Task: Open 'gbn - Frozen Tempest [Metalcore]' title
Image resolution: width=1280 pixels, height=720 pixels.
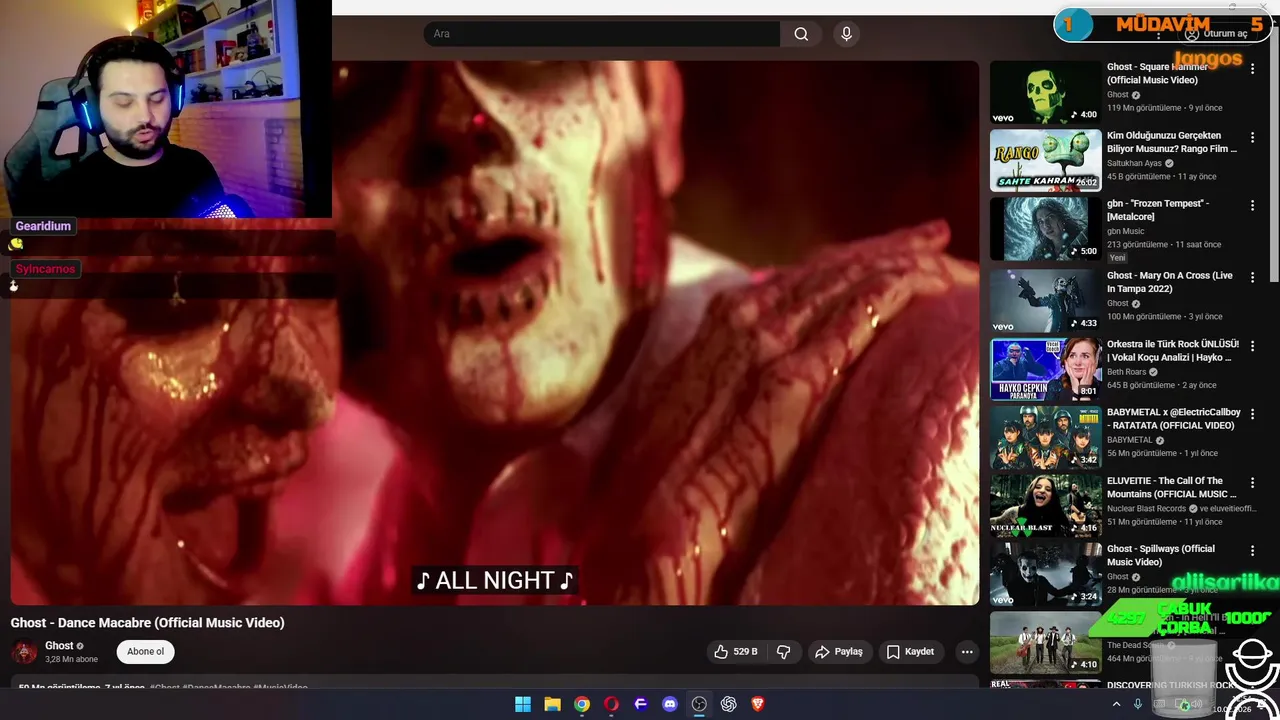Action: point(1158,210)
